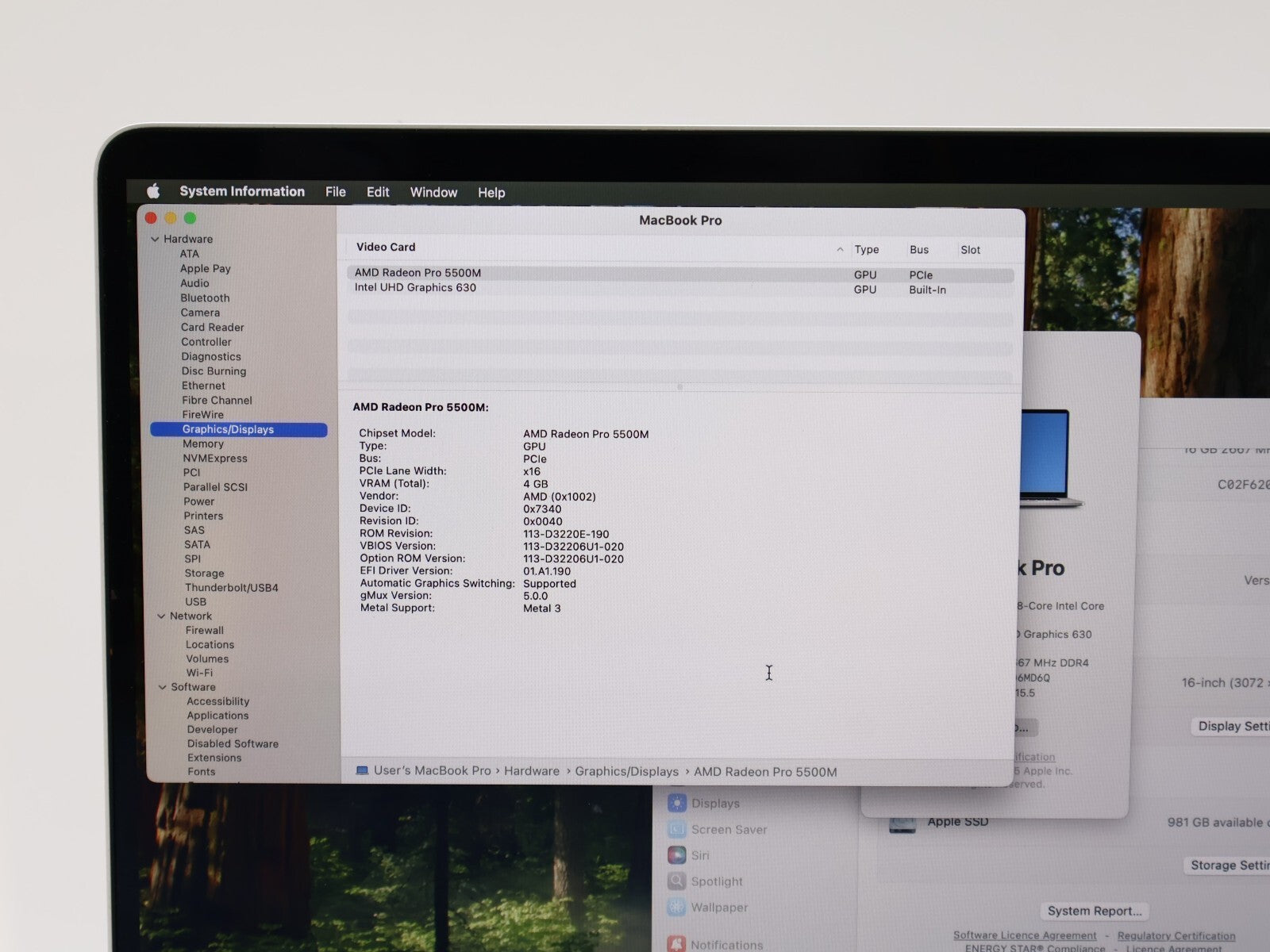
Task: Select USB in the sidebar
Action: click(196, 602)
